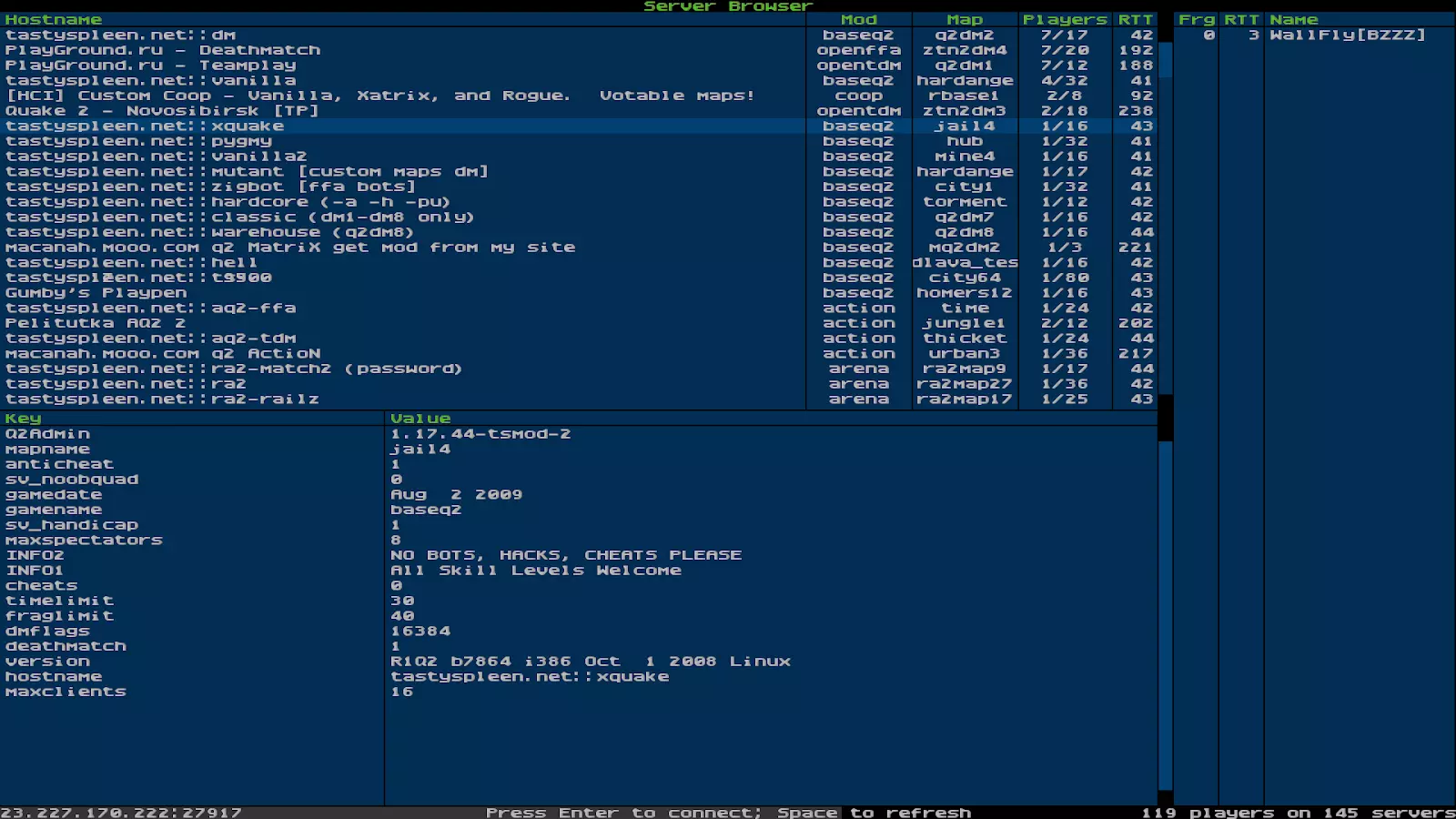The image size is (1456, 819).
Task: Select the macanah.mooo.com q2 ActioN server
Action: tap(579, 354)
